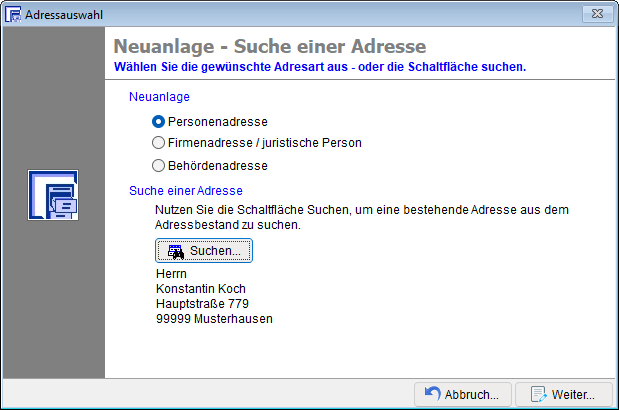Click the street line Hauptstraße 779
The height and width of the screenshot is (410, 619).
203,303
